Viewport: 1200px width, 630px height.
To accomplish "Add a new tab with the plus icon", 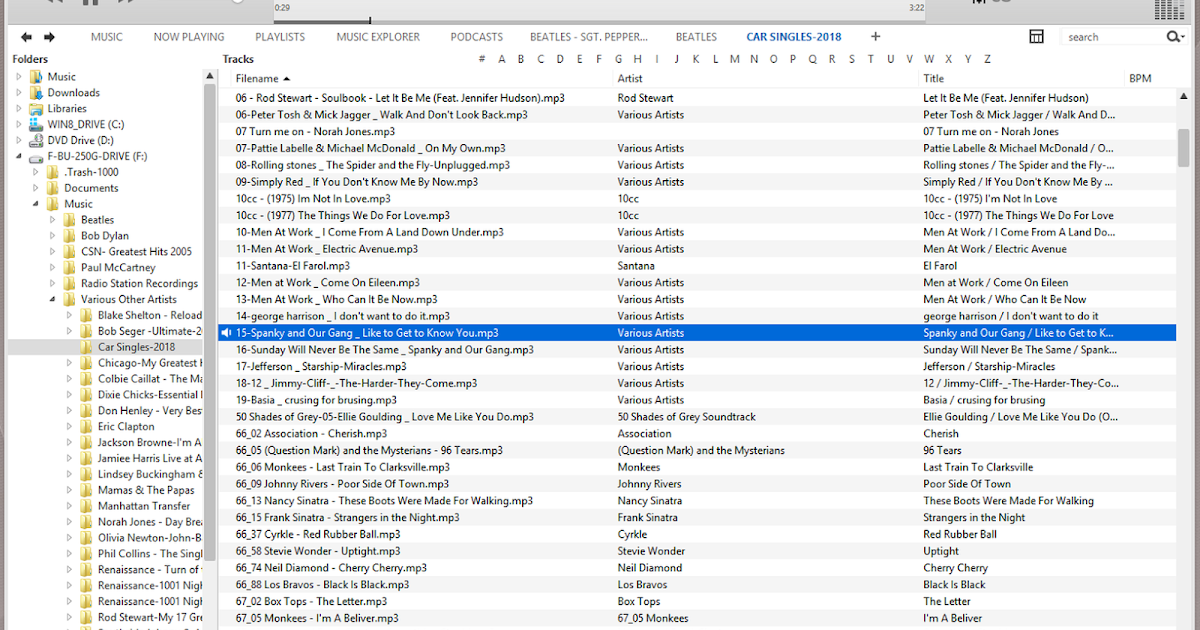I will pos(876,37).
